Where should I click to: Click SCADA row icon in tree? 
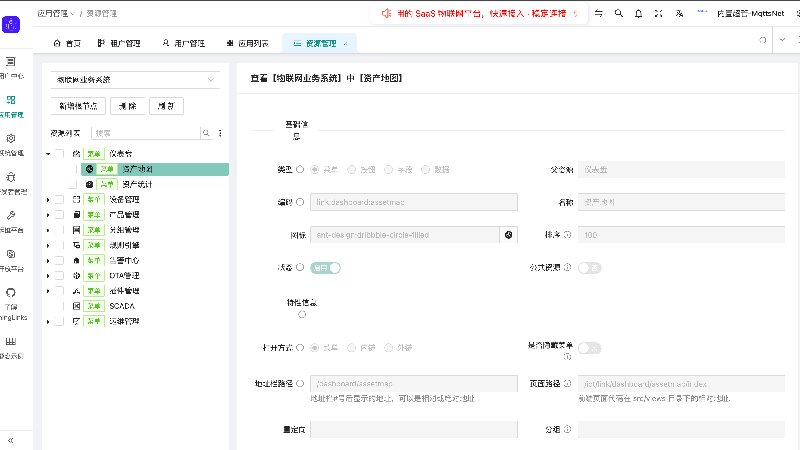77,306
